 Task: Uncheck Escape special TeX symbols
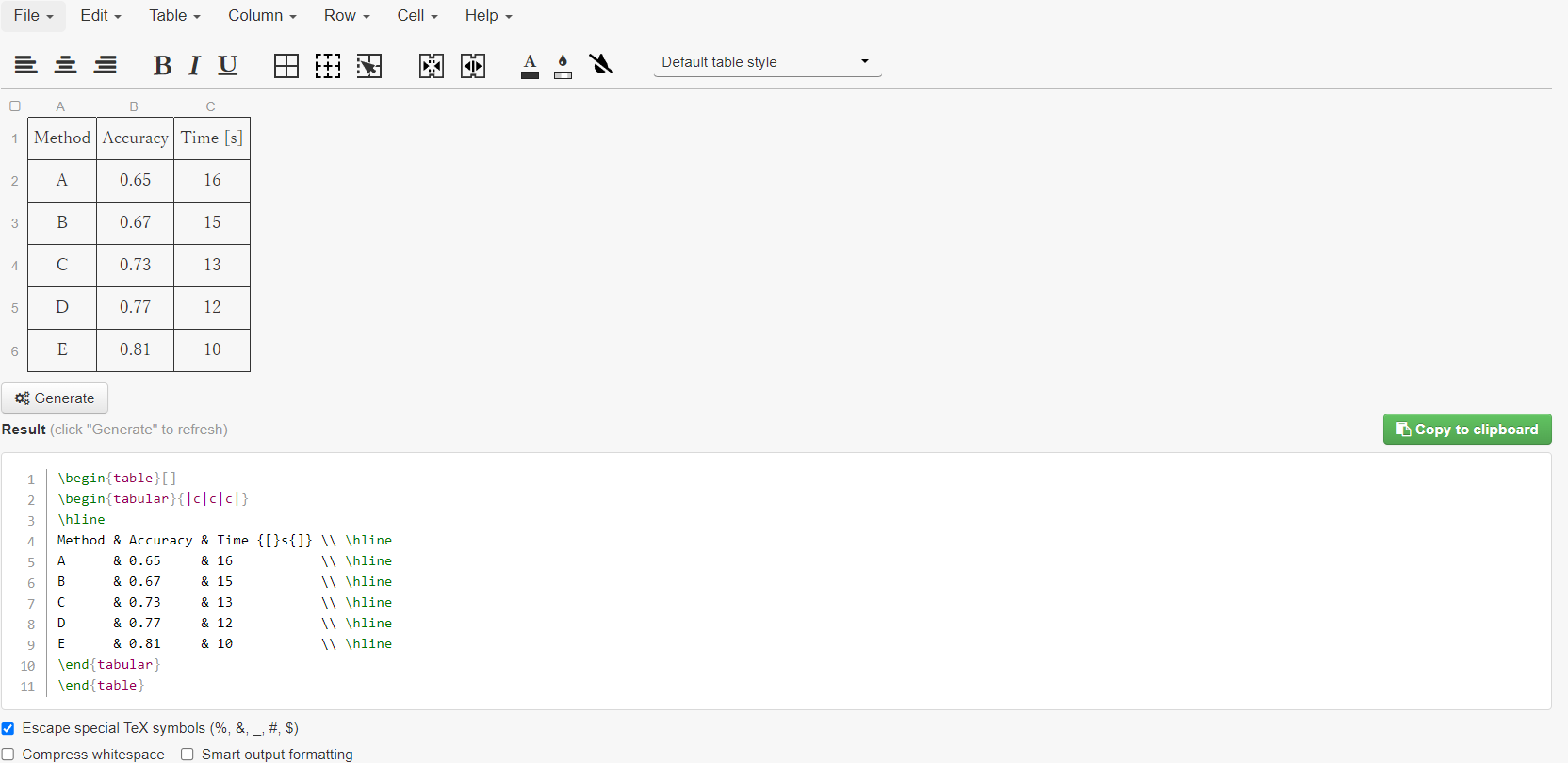click(x=8, y=728)
